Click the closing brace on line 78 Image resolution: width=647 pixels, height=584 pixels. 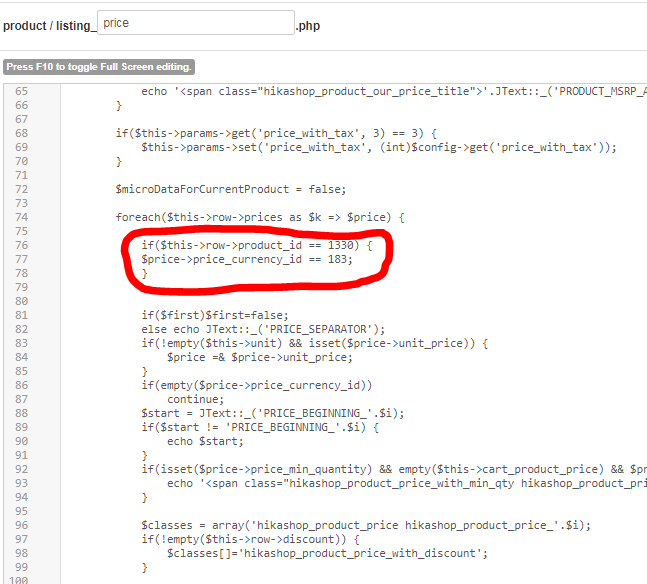pos(144,273)
